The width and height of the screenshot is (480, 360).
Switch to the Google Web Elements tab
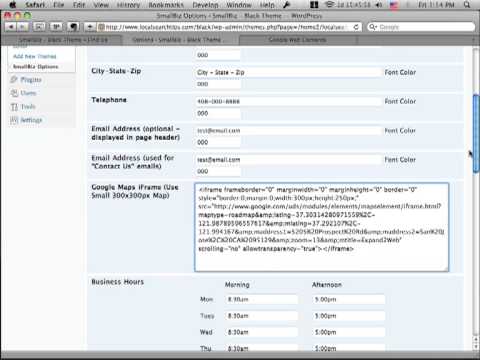(297, 40)
